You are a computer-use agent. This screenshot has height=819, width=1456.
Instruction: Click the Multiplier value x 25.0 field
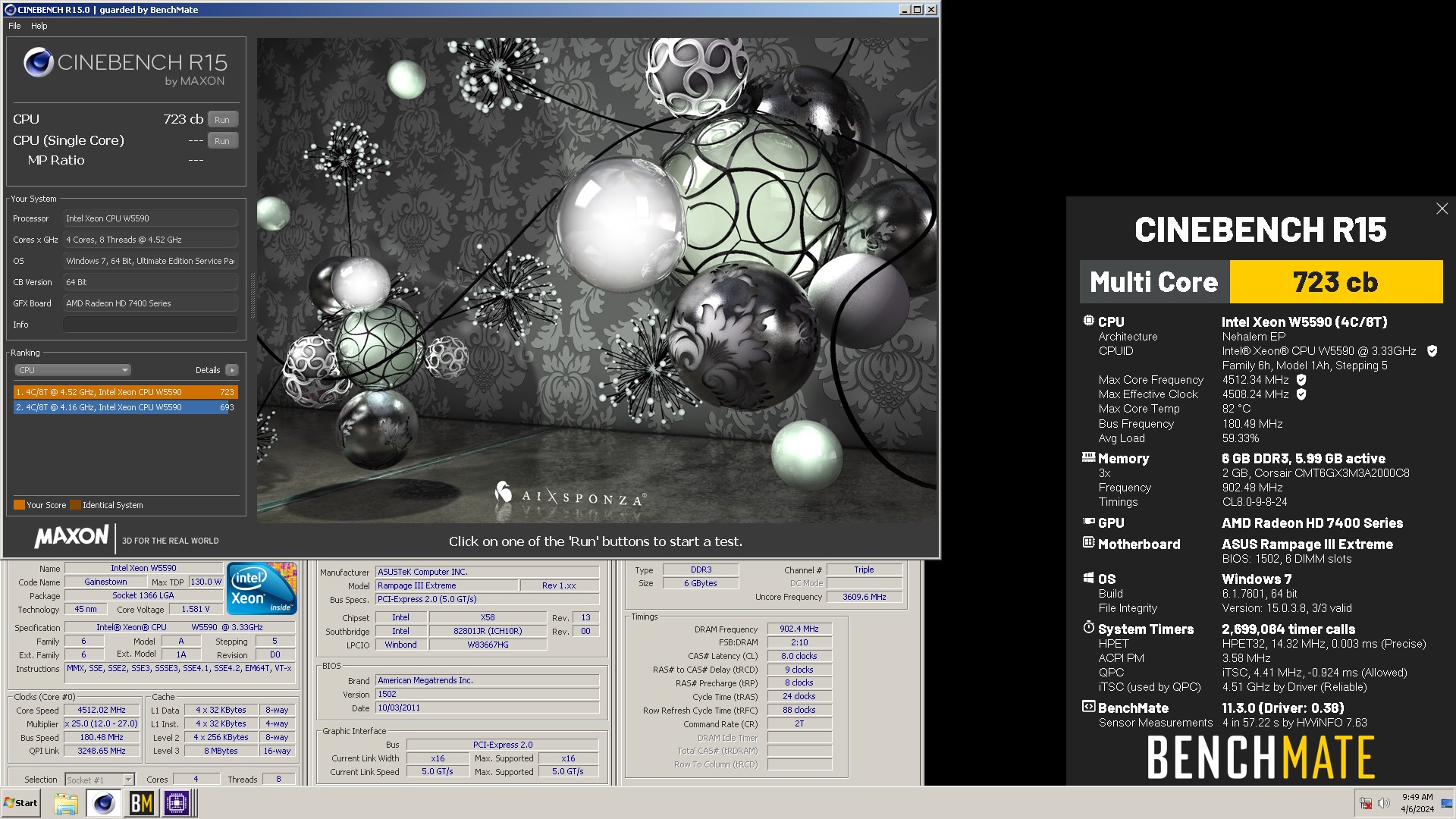pos(102,724)
